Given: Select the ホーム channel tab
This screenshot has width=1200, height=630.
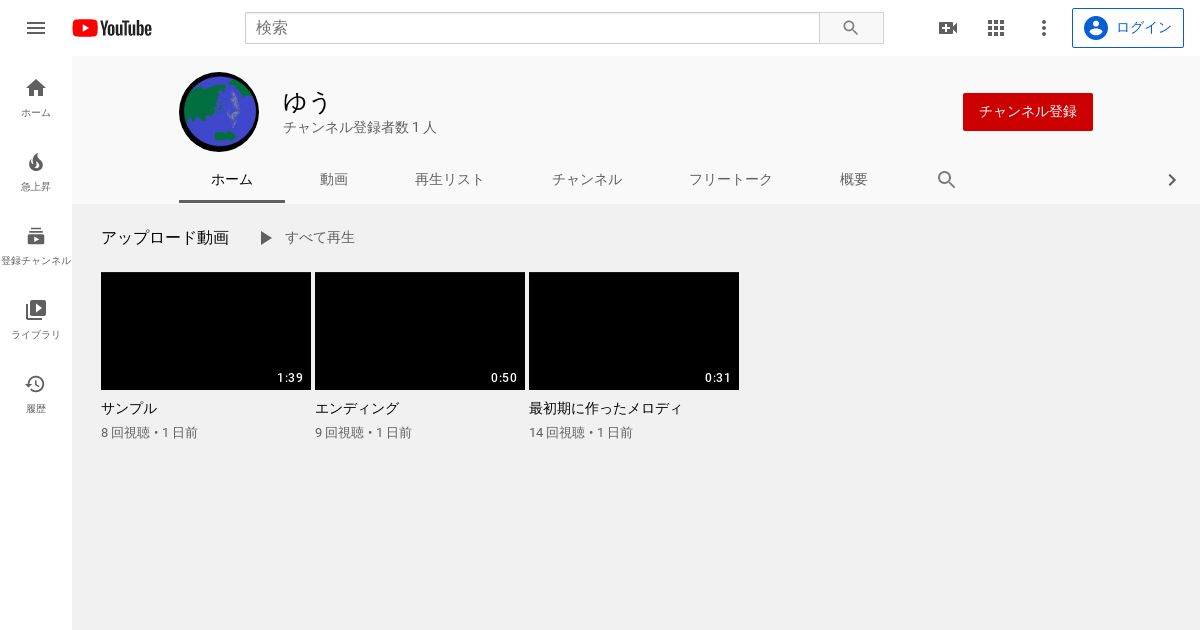Looking at the screenshot, I should [232, 180].
